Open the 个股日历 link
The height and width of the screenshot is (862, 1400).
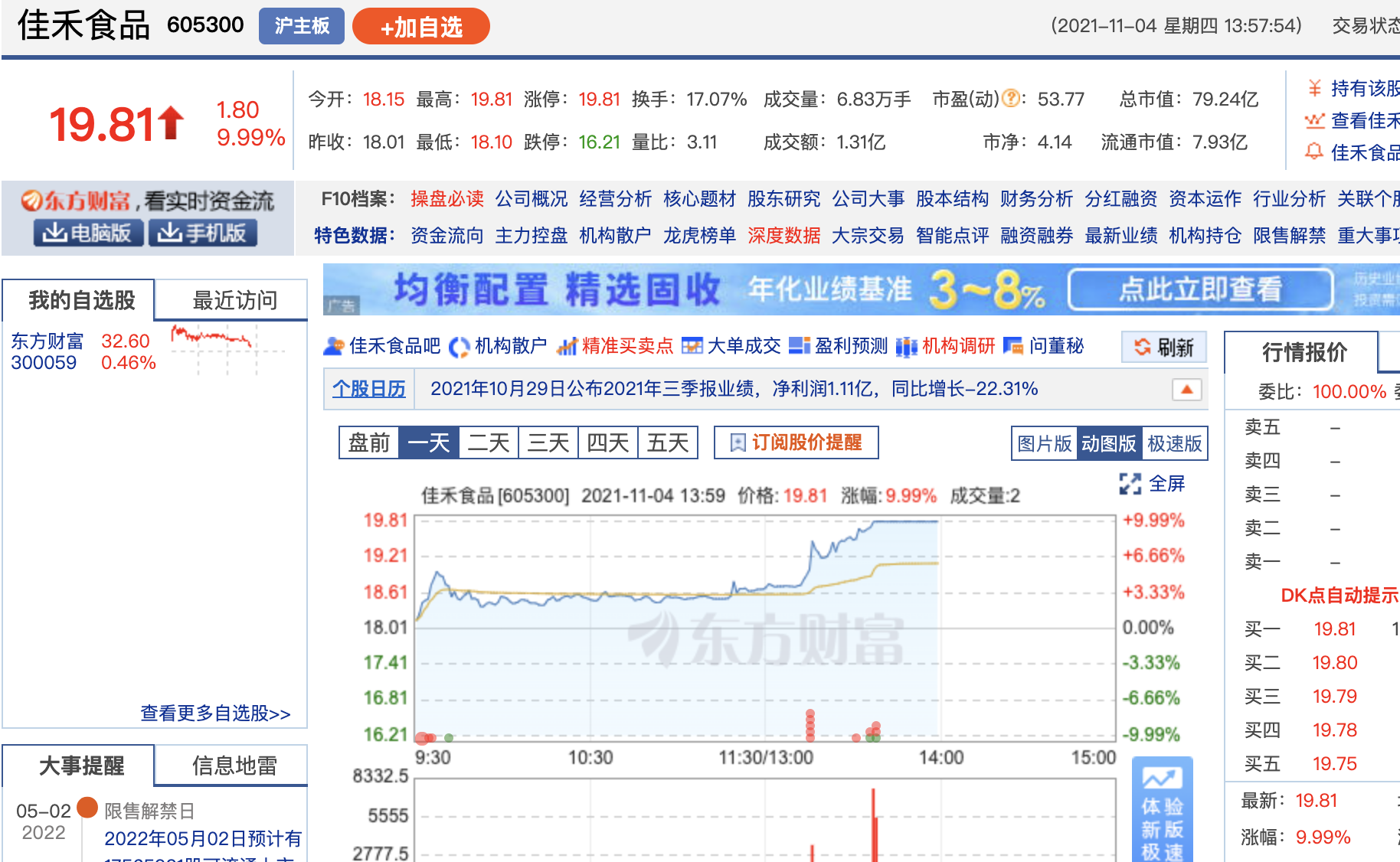pyautogui.click(x=369, y=389)
